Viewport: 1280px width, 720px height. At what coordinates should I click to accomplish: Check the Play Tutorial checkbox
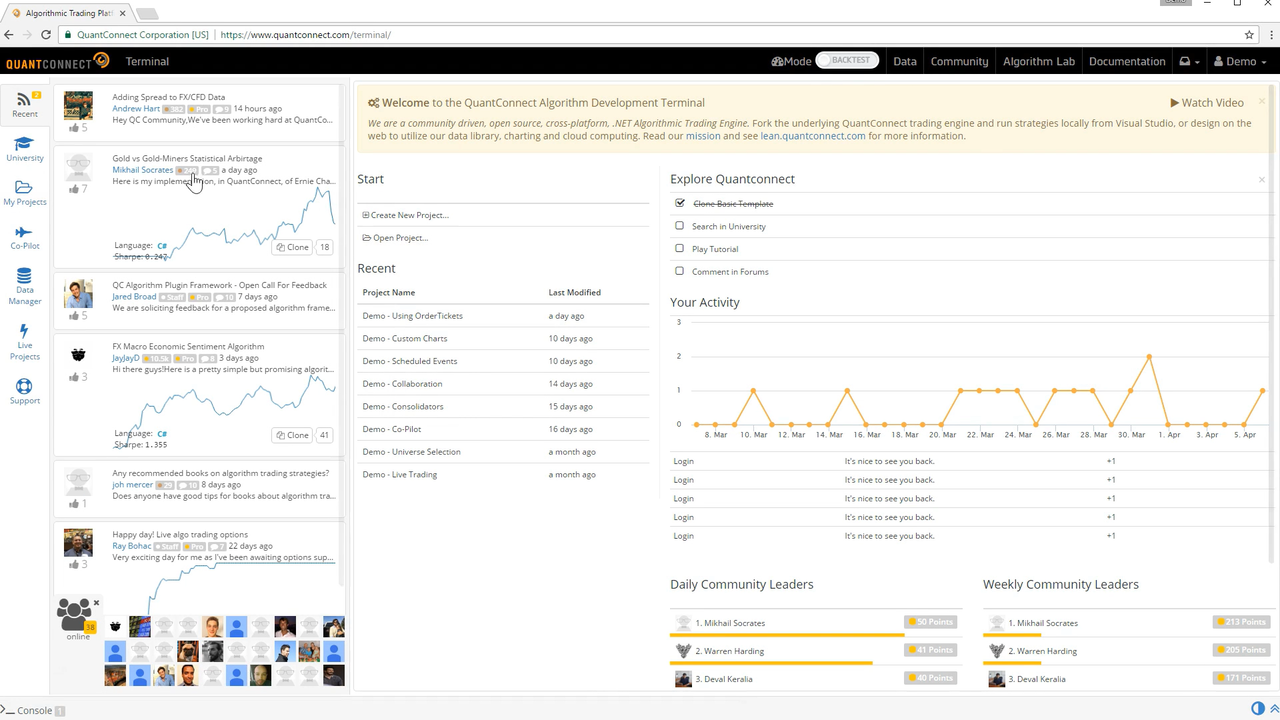pos(680,249)
